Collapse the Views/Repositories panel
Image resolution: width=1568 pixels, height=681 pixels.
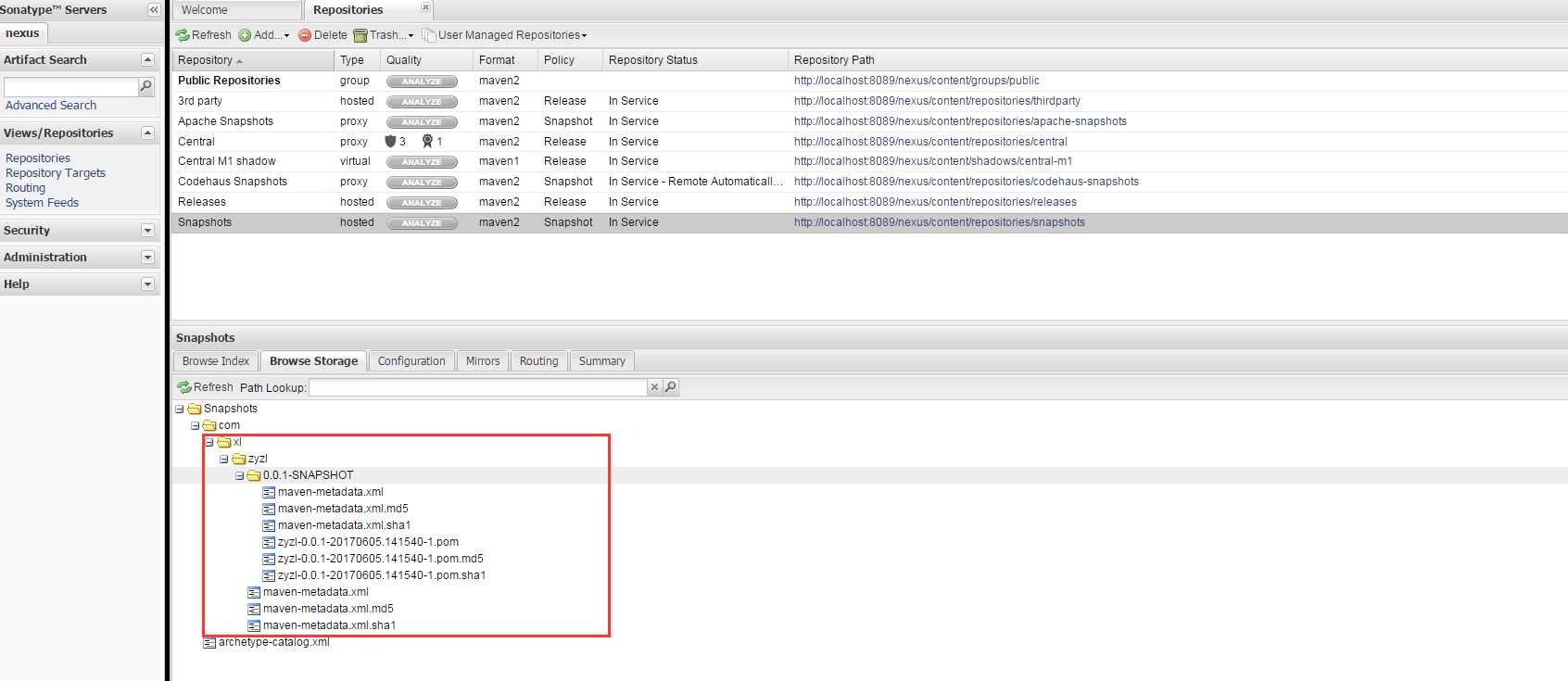coord(147,133)
